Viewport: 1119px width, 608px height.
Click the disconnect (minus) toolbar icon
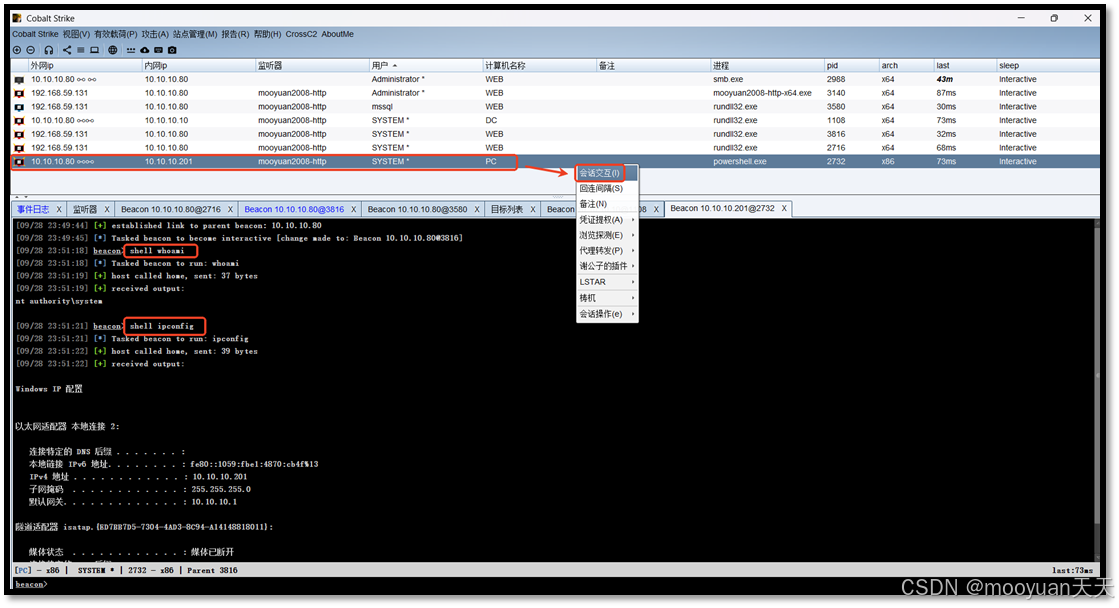pos(31,50)
